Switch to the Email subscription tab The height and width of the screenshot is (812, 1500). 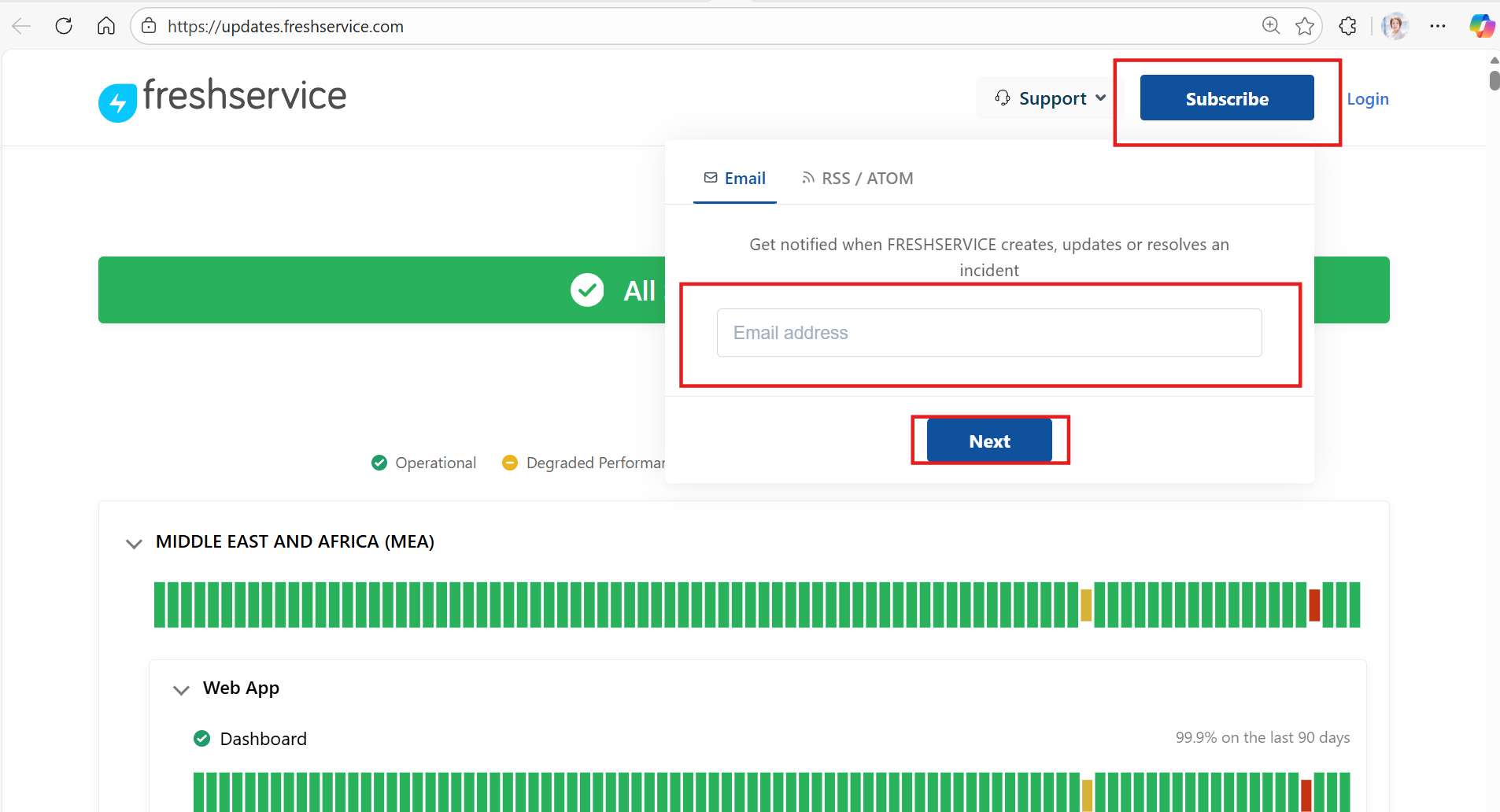[x=734, y=179]
